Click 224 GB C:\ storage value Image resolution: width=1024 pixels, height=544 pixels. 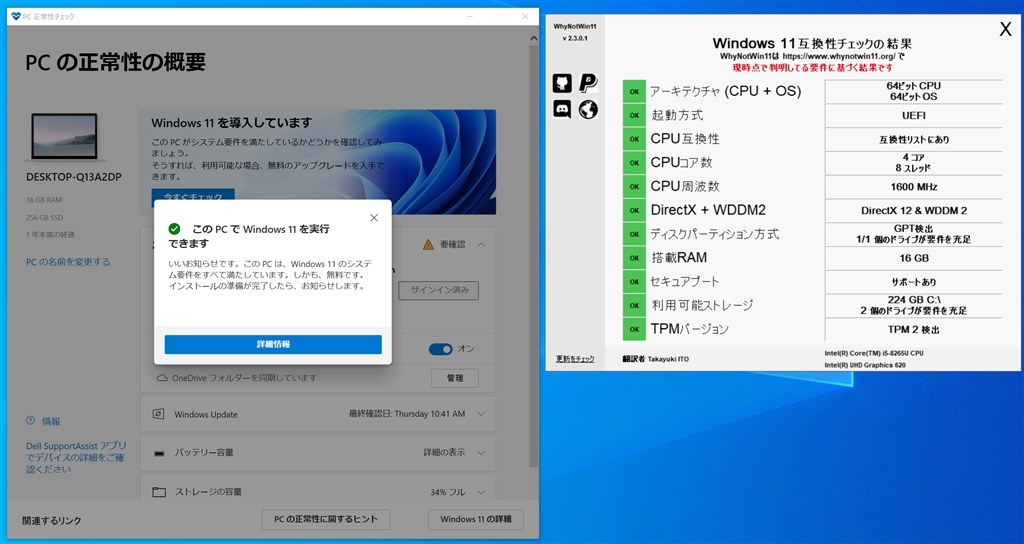[914, 300]
